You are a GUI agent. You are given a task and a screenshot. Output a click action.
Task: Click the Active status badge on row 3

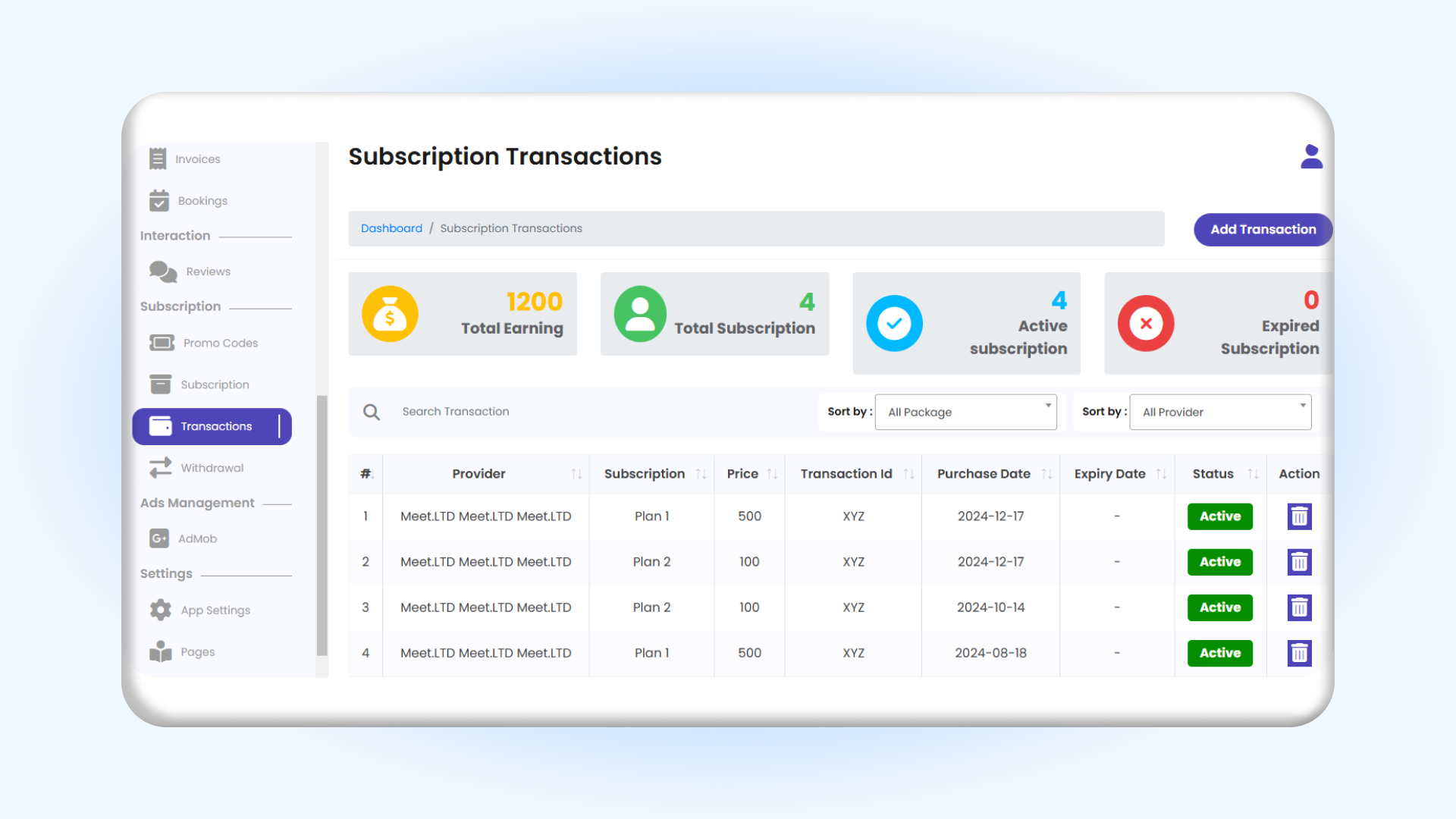tap(1219, 607)
